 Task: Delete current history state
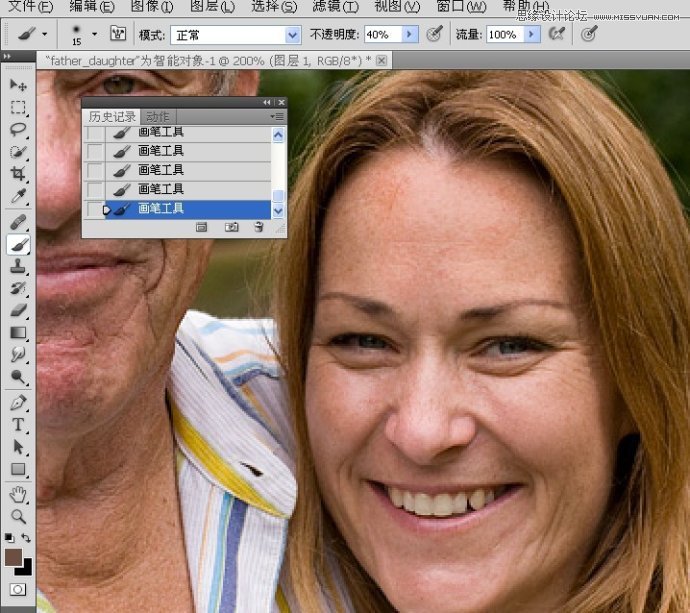coord(259,227)
